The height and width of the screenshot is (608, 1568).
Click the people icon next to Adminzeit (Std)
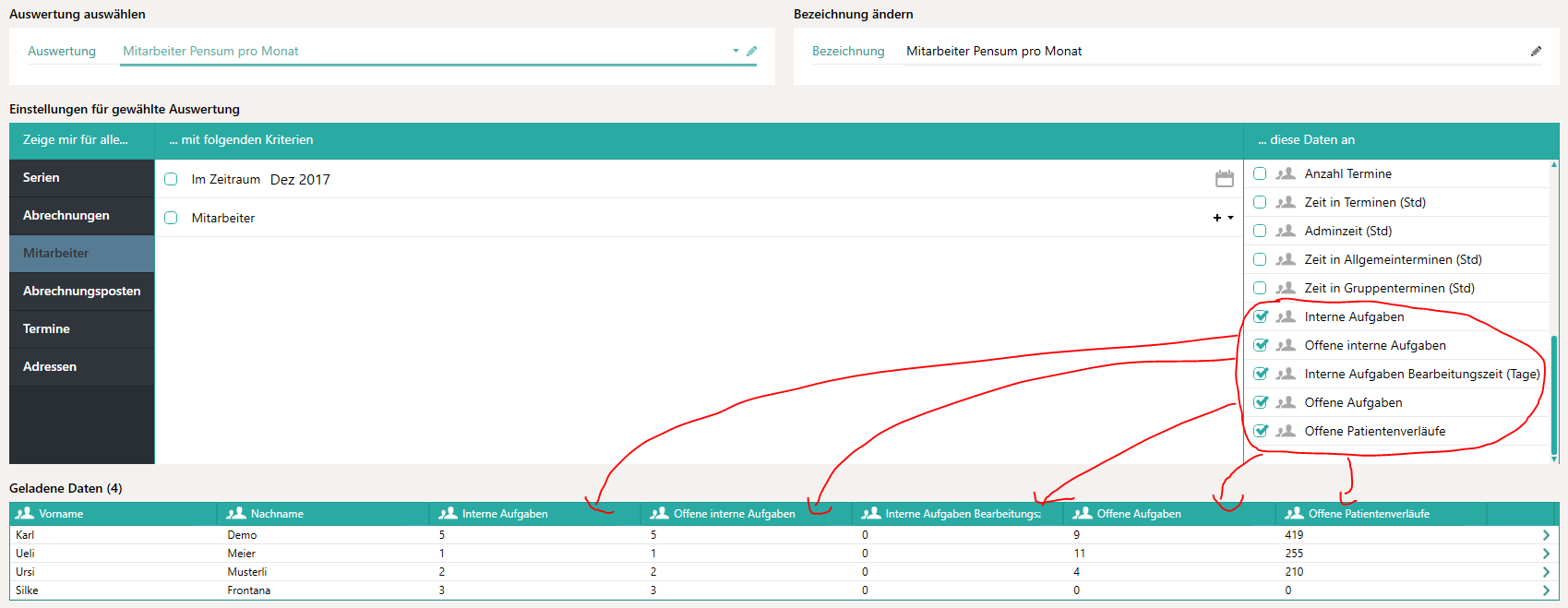[1286, 231]
